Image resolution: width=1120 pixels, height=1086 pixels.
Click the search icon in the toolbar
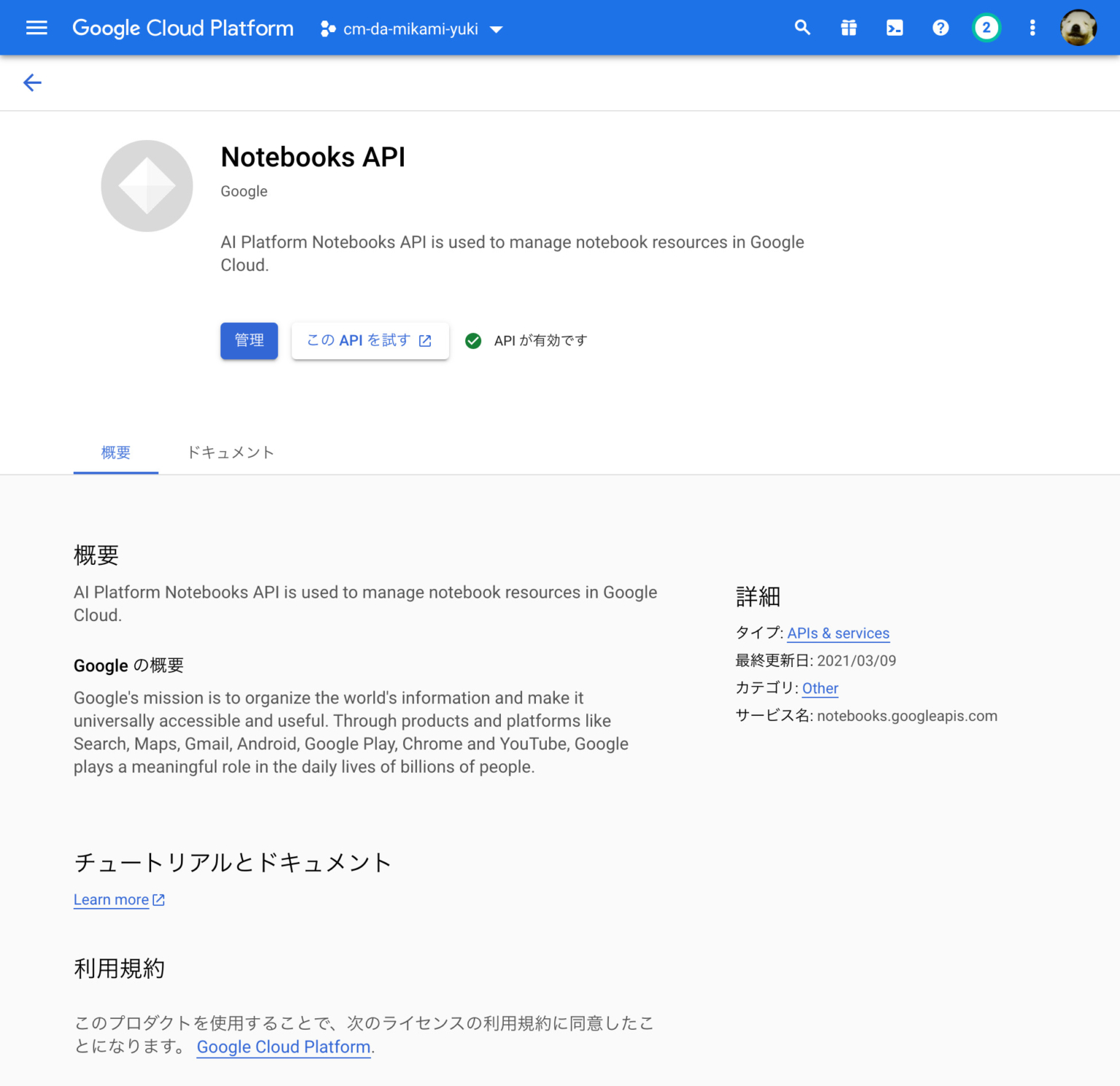(x=802, y=28)
